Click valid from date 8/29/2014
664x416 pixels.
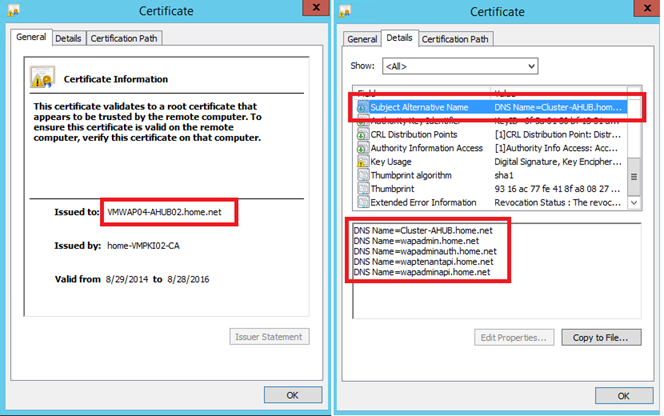[127, 279]
